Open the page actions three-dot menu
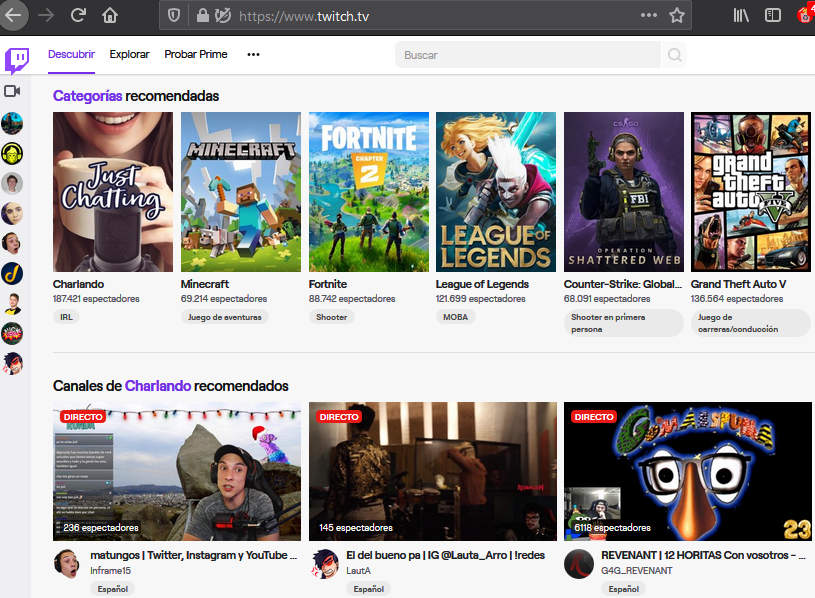The width and height of the screenshot is (815, 598). click(649, 16)
